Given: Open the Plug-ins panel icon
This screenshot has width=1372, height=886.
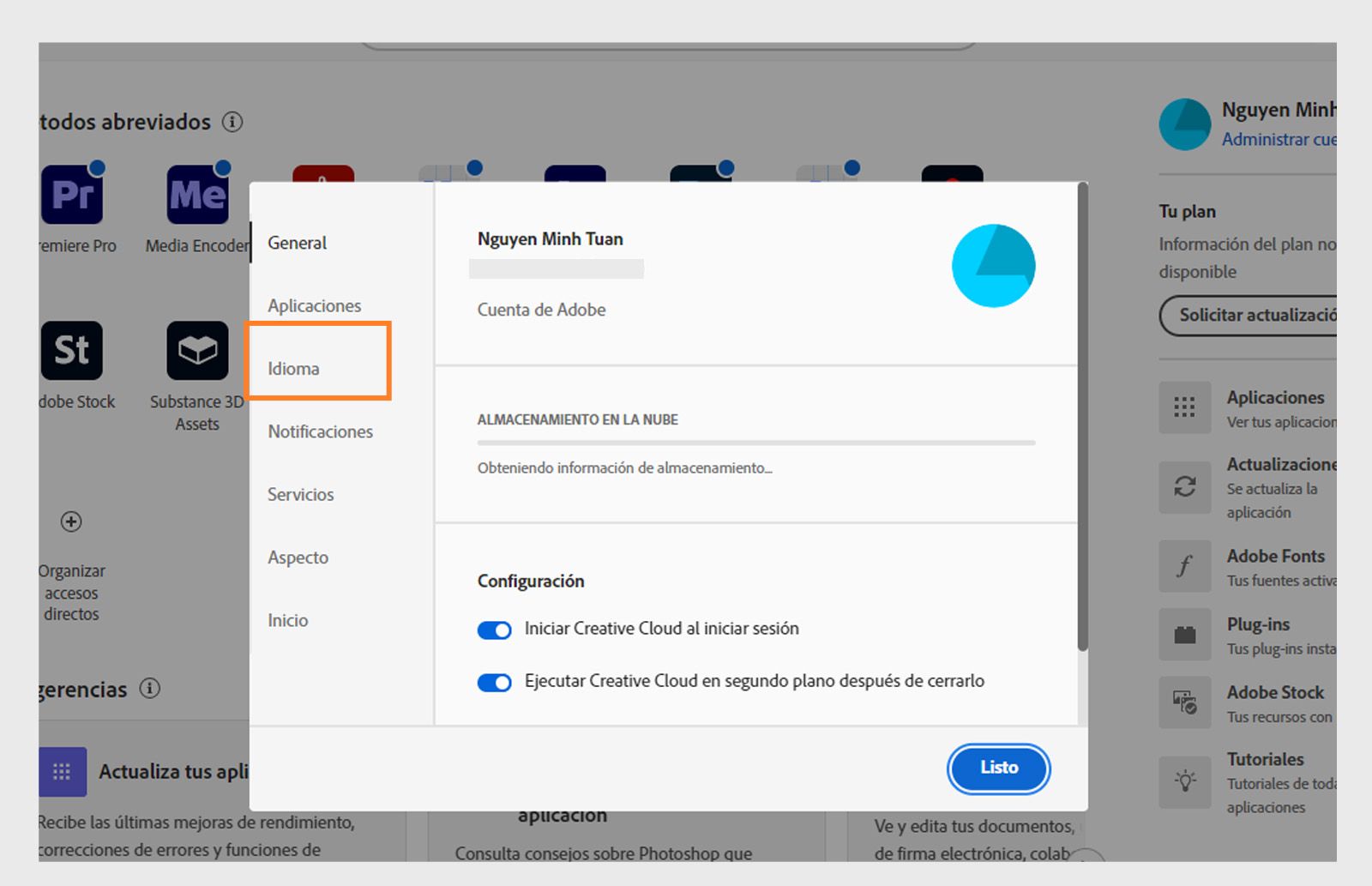Looking at the screenshot, I should [x=1184, y=635].
